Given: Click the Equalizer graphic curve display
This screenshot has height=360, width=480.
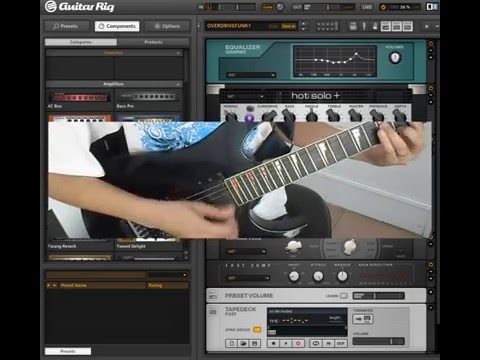Looking at the screenshot, I should pyautogui.click(x=335, y=62).
